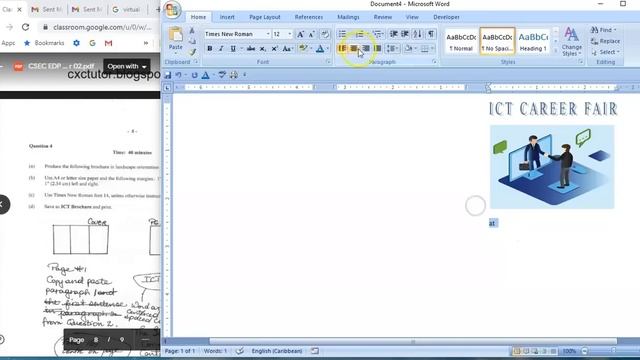The image size is (640, 360).
Task: Open the Font dialog launcher
Action: (328, 62)
